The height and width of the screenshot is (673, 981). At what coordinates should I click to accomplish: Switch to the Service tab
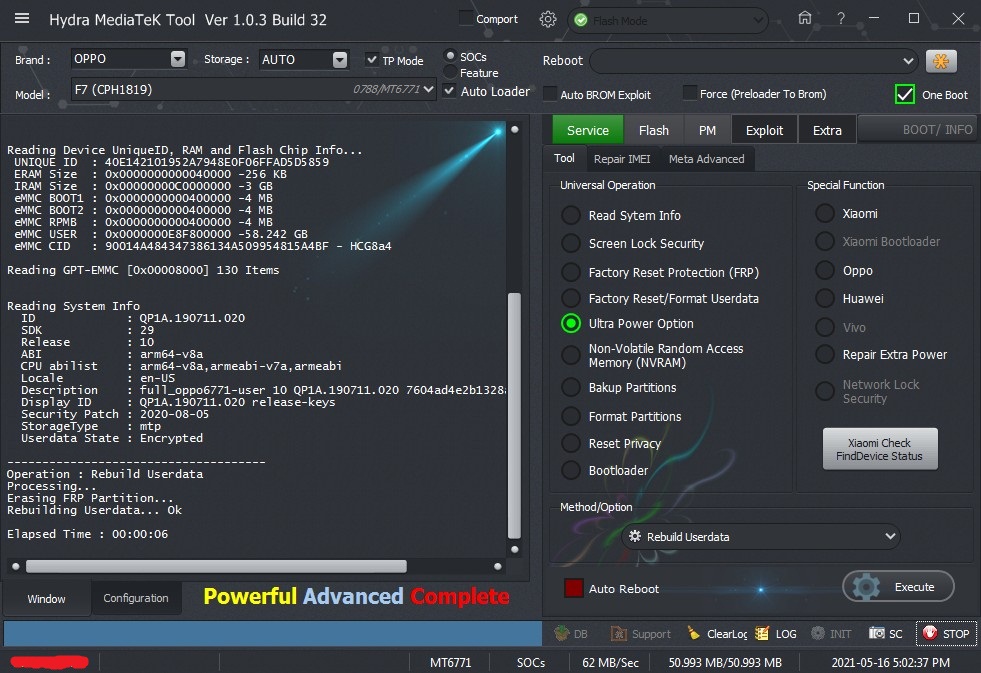tap(587, 130)
